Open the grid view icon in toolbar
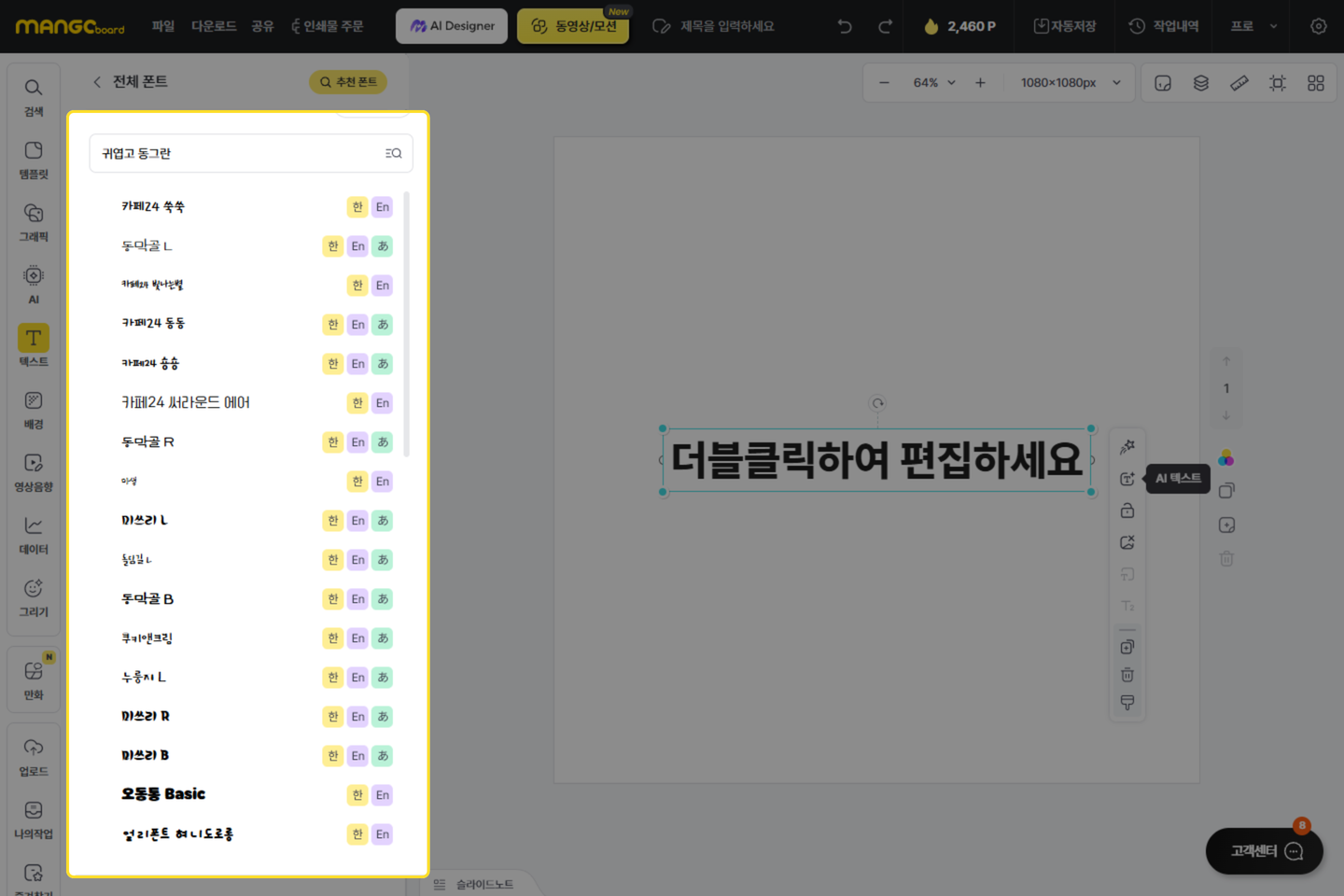1344x896 pixels. point(1316,83)
